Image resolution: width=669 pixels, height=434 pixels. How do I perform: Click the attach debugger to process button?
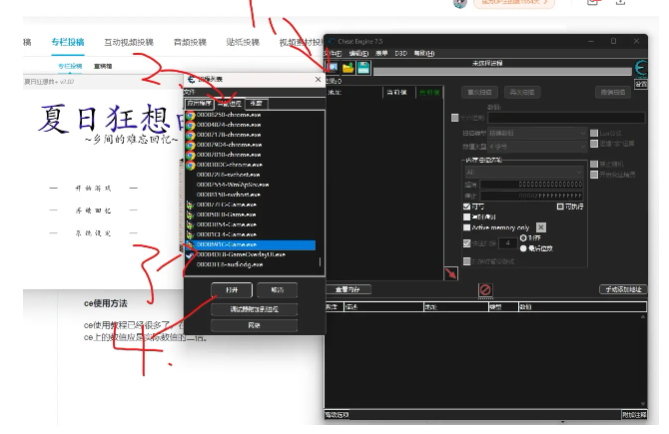254,309
